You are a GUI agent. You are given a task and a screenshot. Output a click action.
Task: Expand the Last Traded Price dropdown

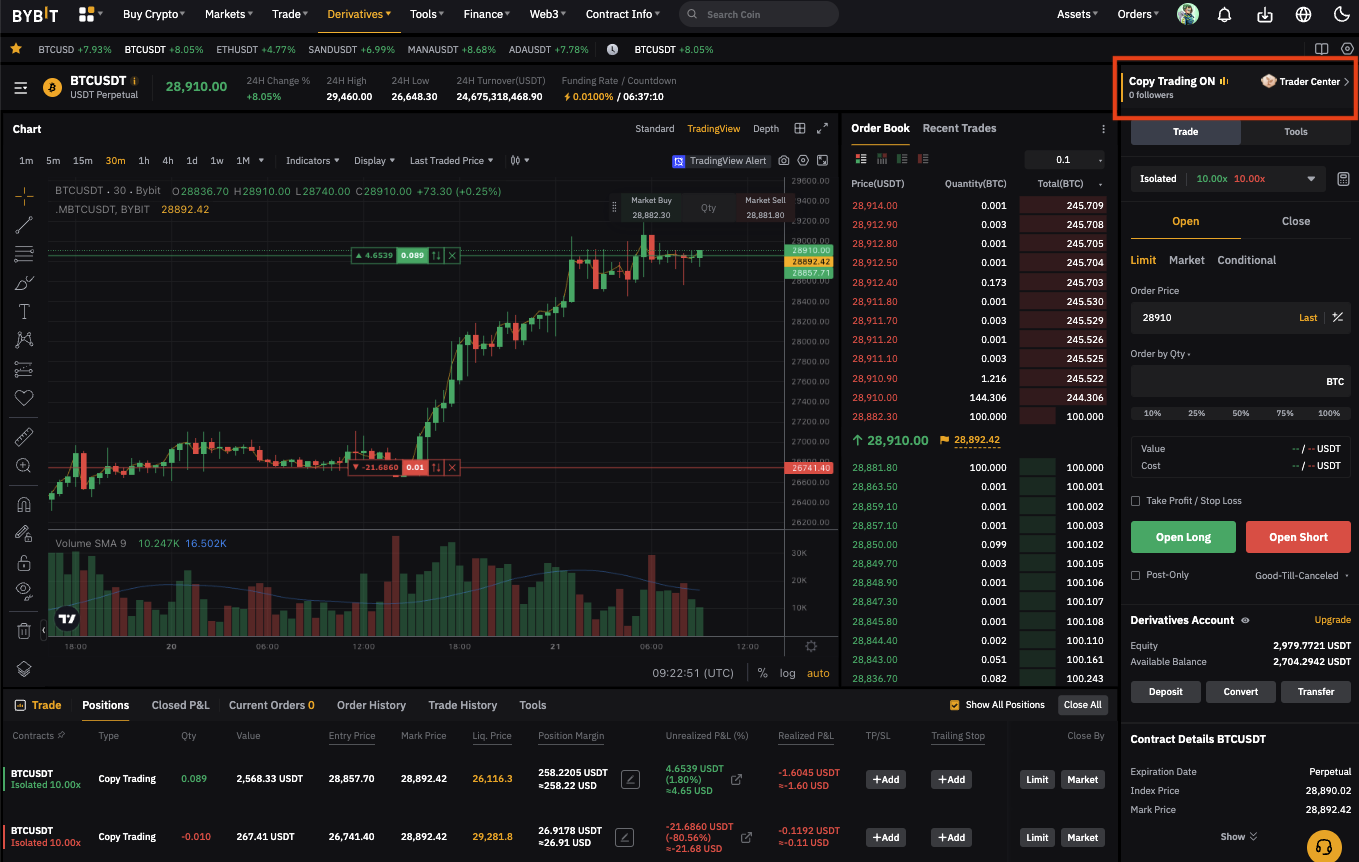453,160
